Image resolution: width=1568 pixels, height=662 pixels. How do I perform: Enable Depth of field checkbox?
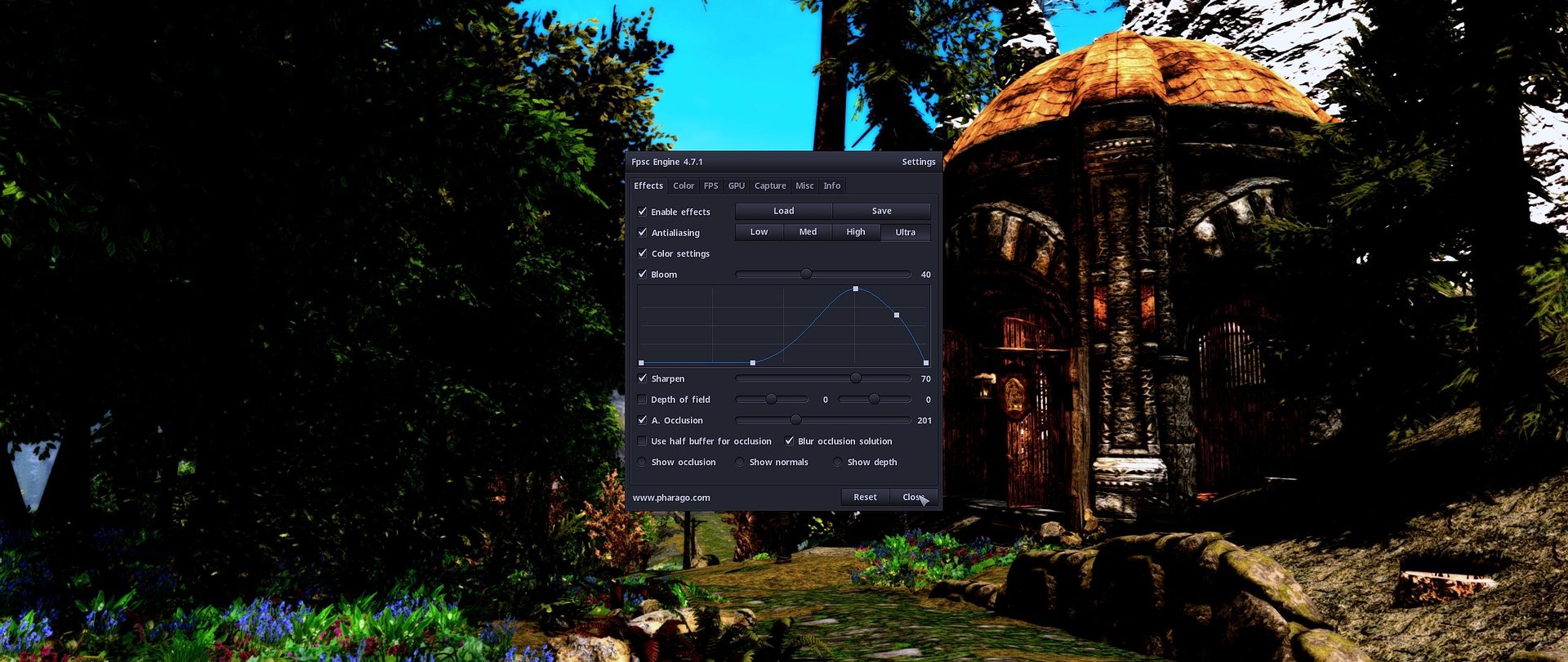tap(643, 400)
